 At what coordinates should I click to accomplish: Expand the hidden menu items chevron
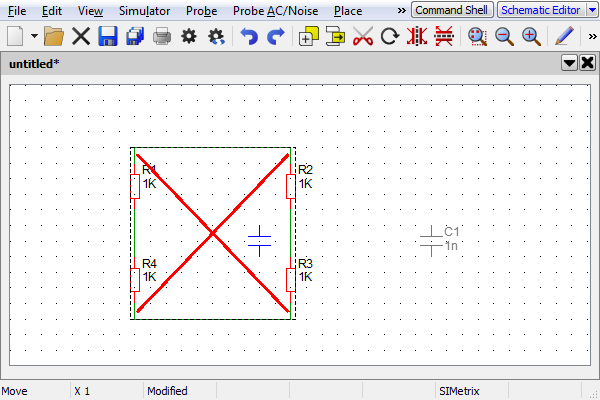tap(401, 10)
